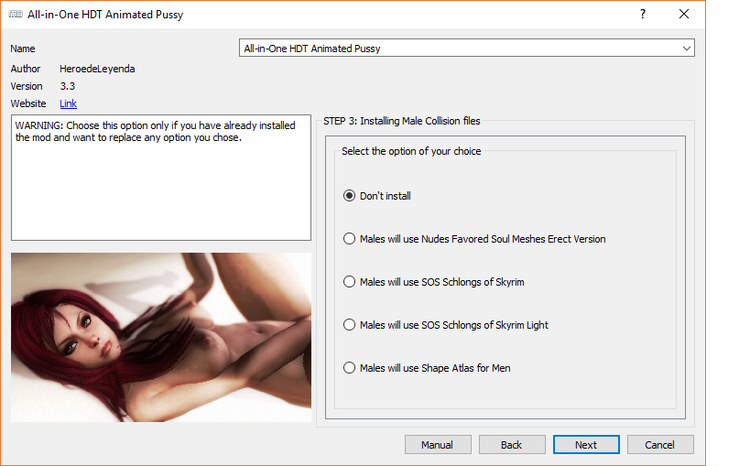Click the STEP 3 Installing Male Collision files heading
The width and height of the screenshot is (750, 466).
point(401,121)
